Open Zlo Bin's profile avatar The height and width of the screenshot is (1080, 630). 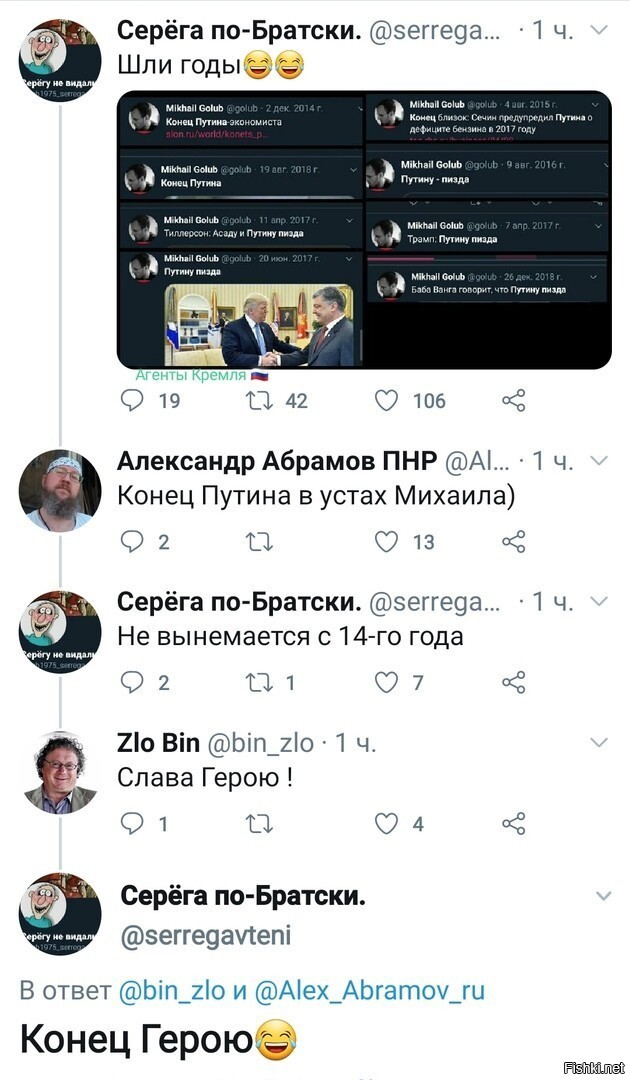coord(60,773)
